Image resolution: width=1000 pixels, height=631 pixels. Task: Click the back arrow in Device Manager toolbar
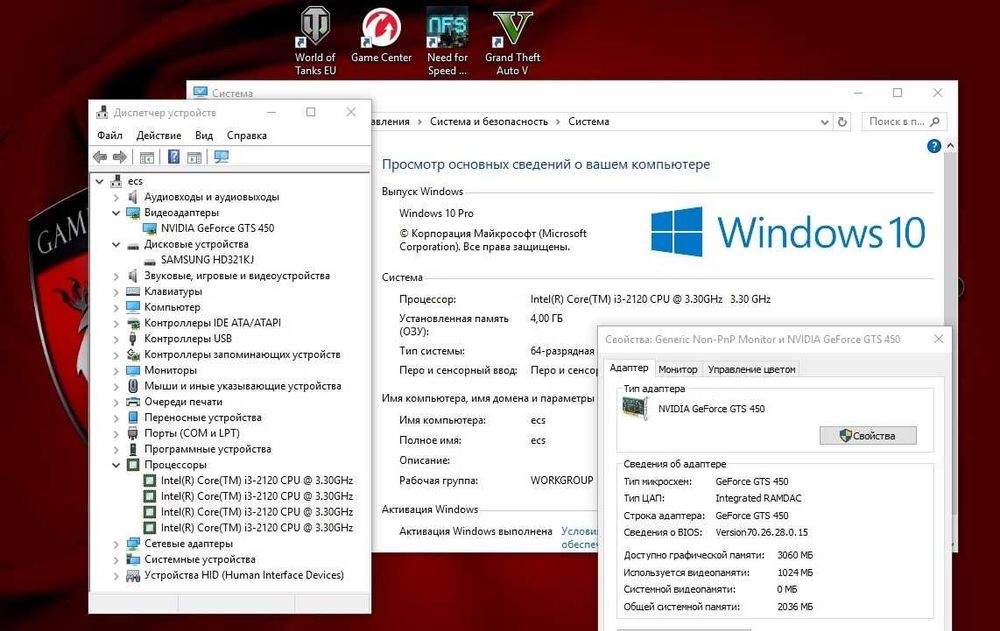tap(100, 157)
